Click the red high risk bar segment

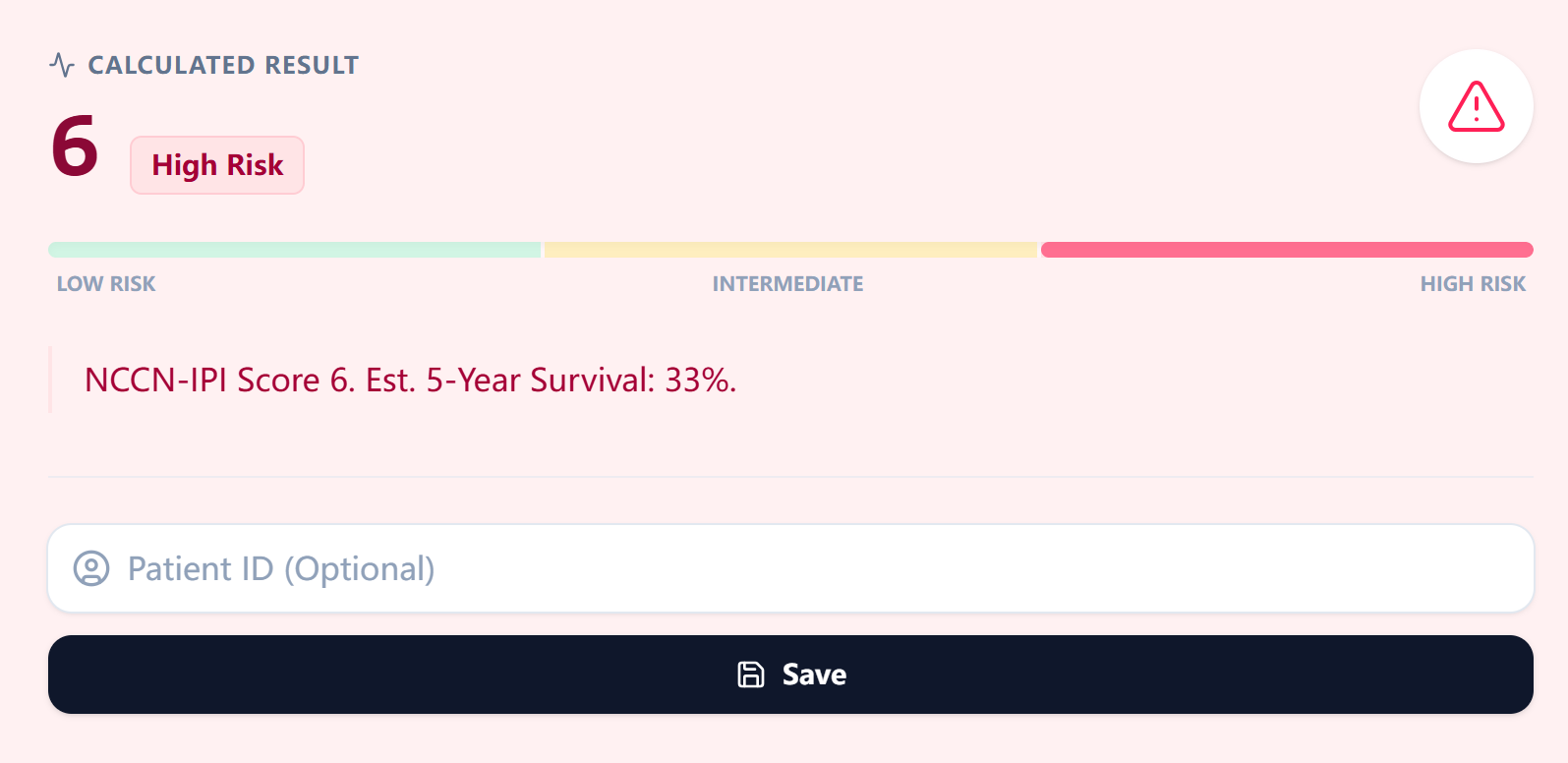tap(1286, 250)
